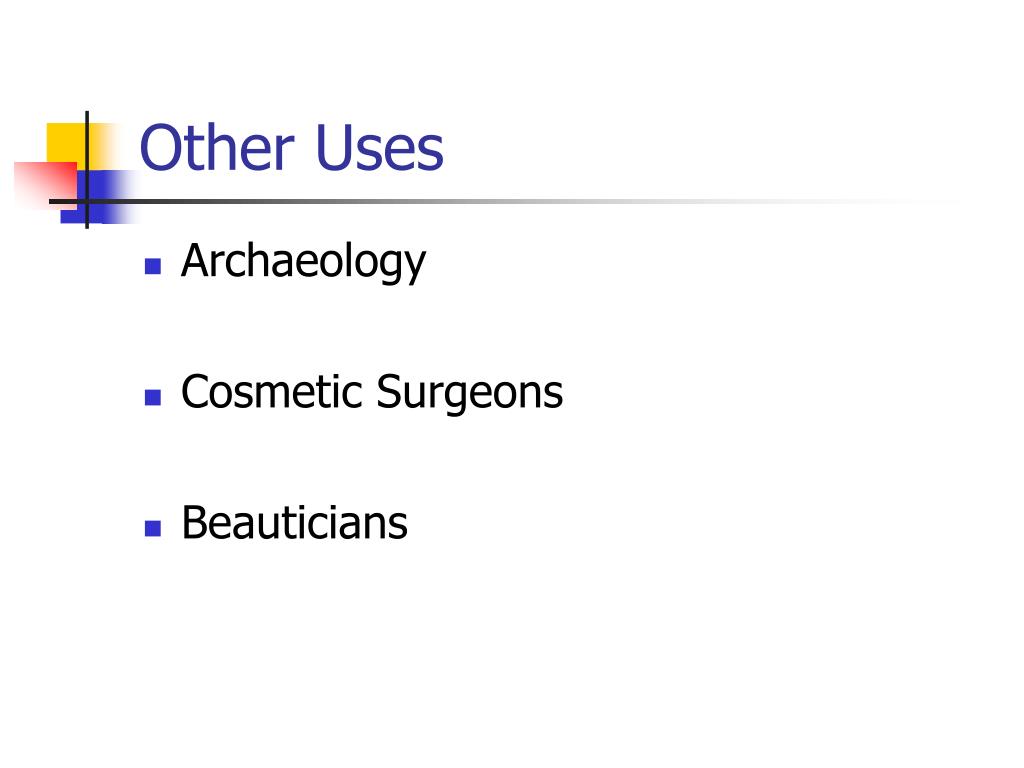Click where the two black lines intersect

pos(87,201)
